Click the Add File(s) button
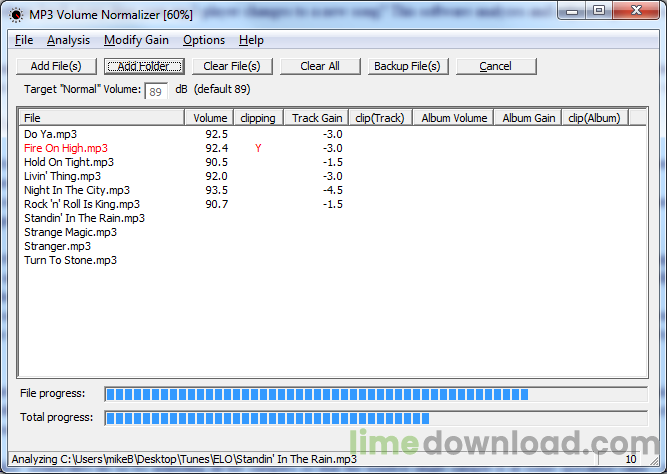Viewport: 667px width, 474px height. coord(56,66)
